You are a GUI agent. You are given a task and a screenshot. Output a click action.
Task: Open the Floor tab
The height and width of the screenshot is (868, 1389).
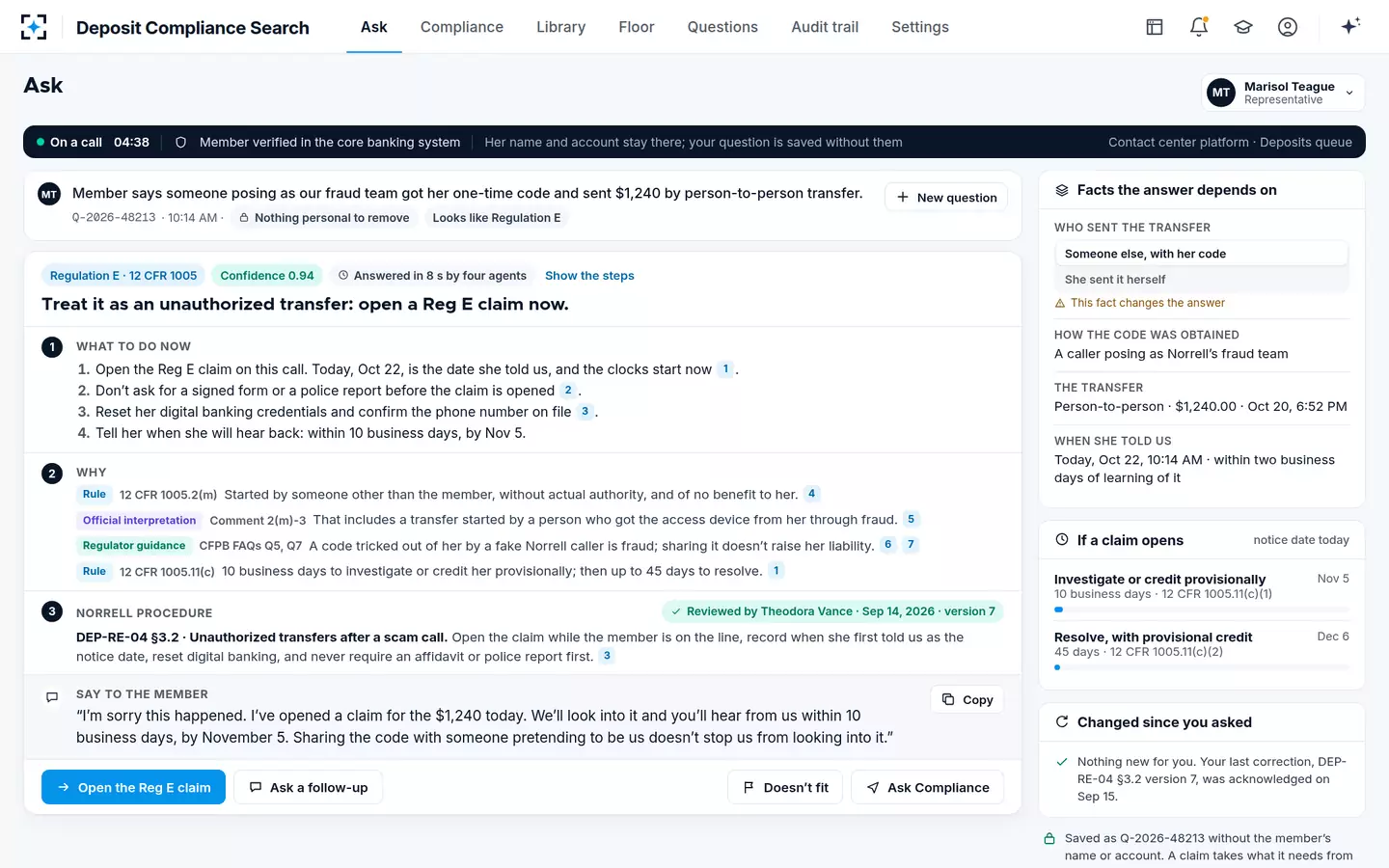click(x=637, y=27)
